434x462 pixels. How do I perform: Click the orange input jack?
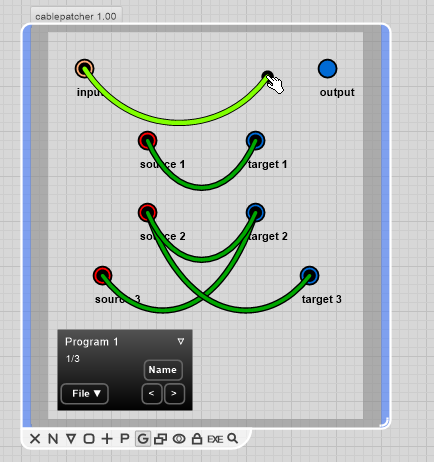click(x=84, y=69)
